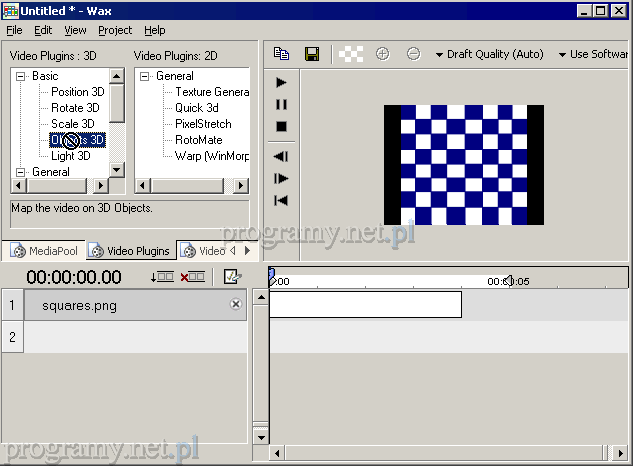This screenshot has height=466, width=633.
Task: Toggle the checkerboard transparency background
Action: 350,54
